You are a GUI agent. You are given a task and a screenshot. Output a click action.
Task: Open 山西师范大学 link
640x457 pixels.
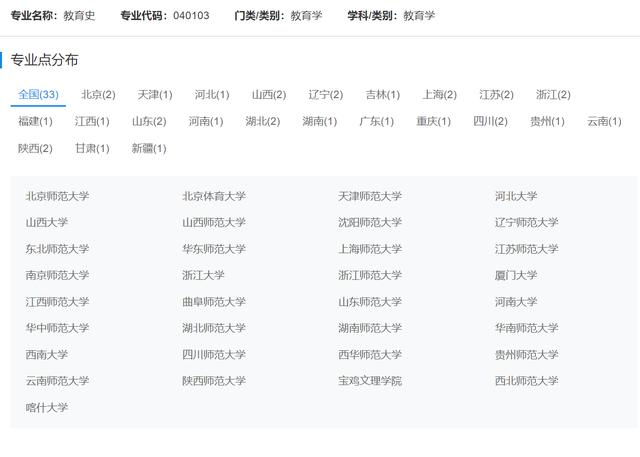[214, 222]
